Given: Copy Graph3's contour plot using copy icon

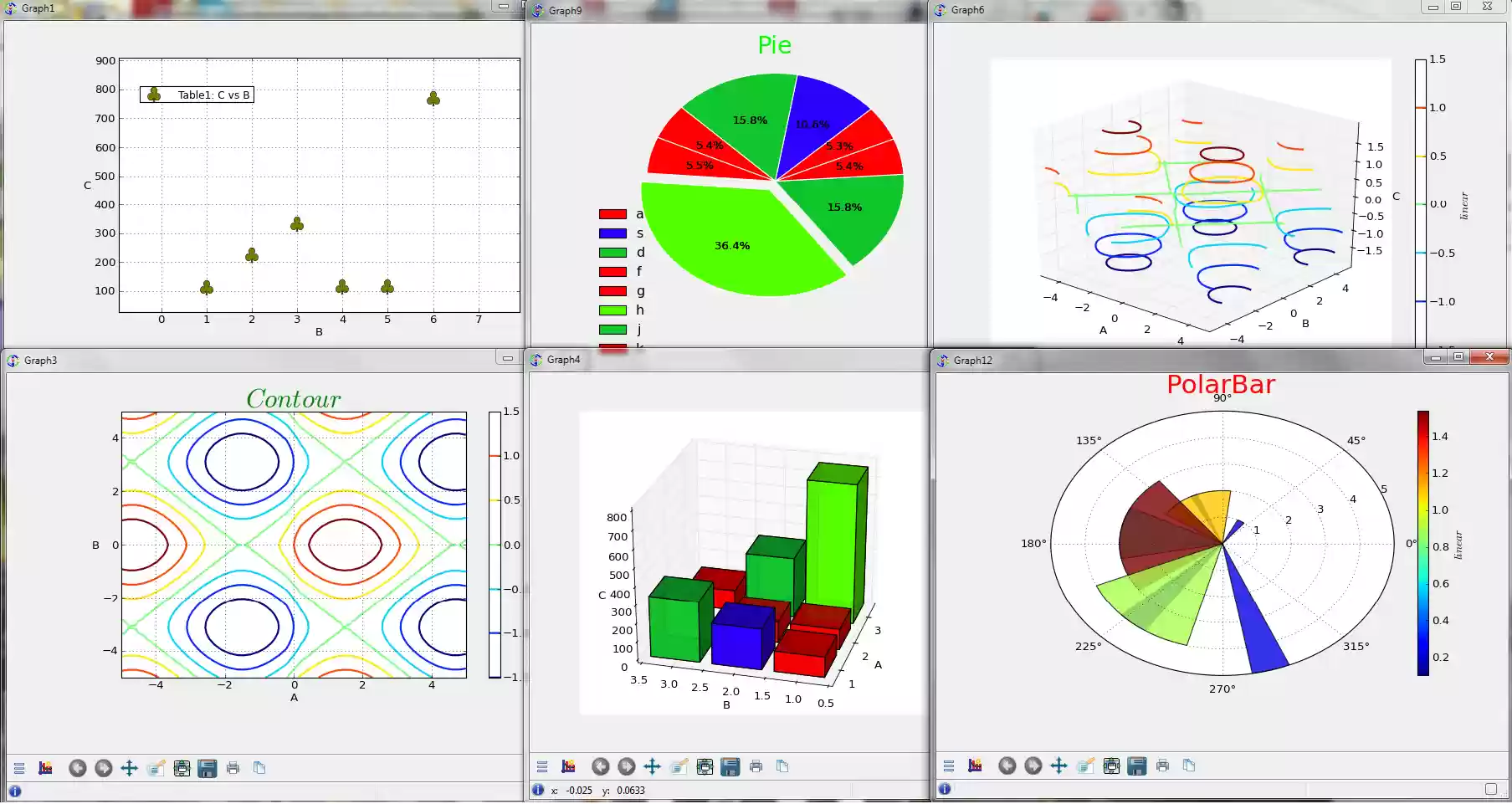Looking at the screenshot, I should pos(259,767).
